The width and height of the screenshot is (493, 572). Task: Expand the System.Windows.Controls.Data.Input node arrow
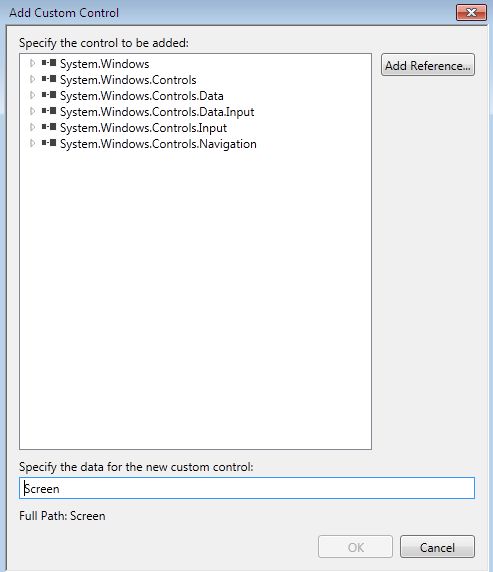[32, 111]
